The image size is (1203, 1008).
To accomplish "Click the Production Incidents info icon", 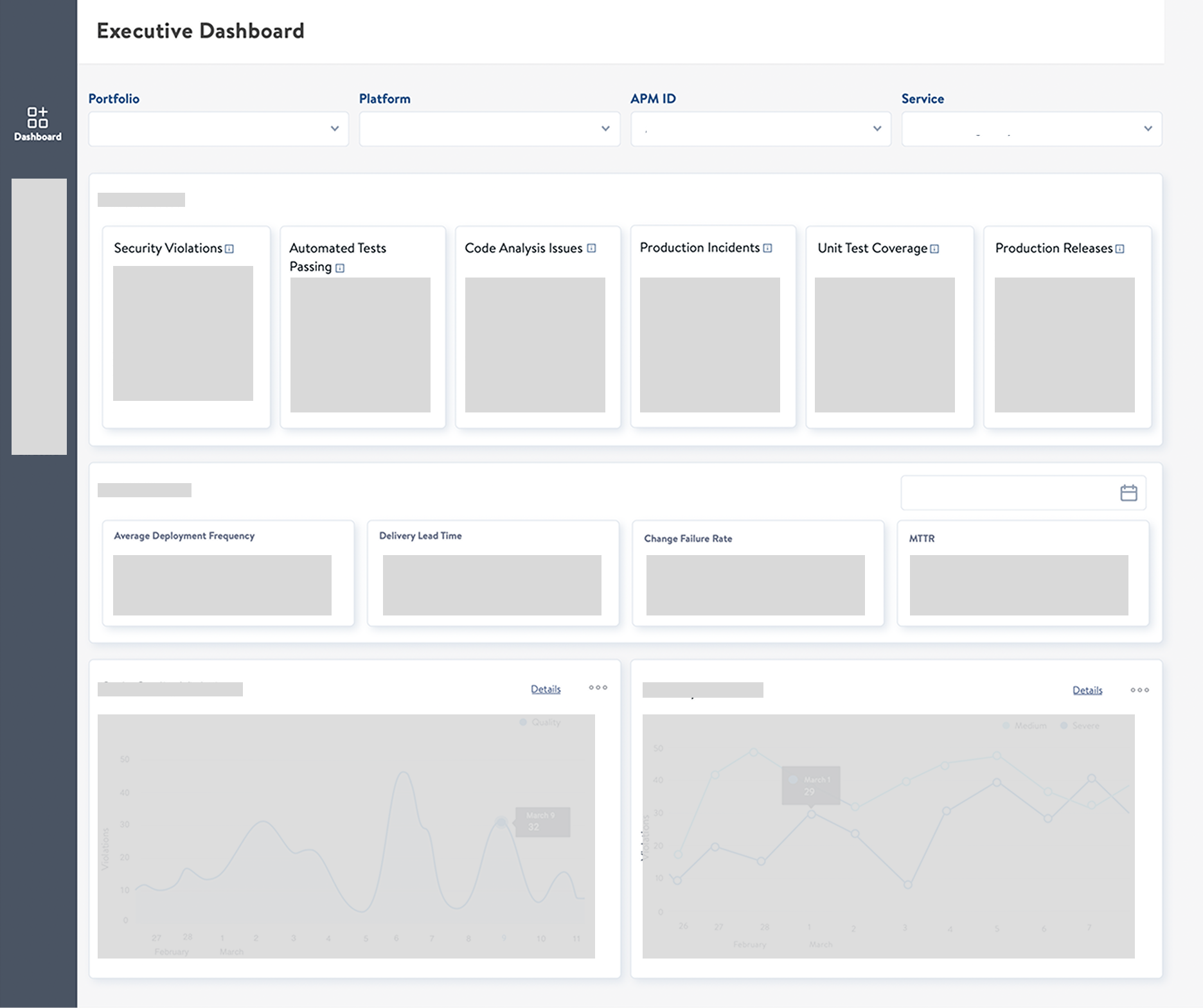I will (x=767, y=249).
